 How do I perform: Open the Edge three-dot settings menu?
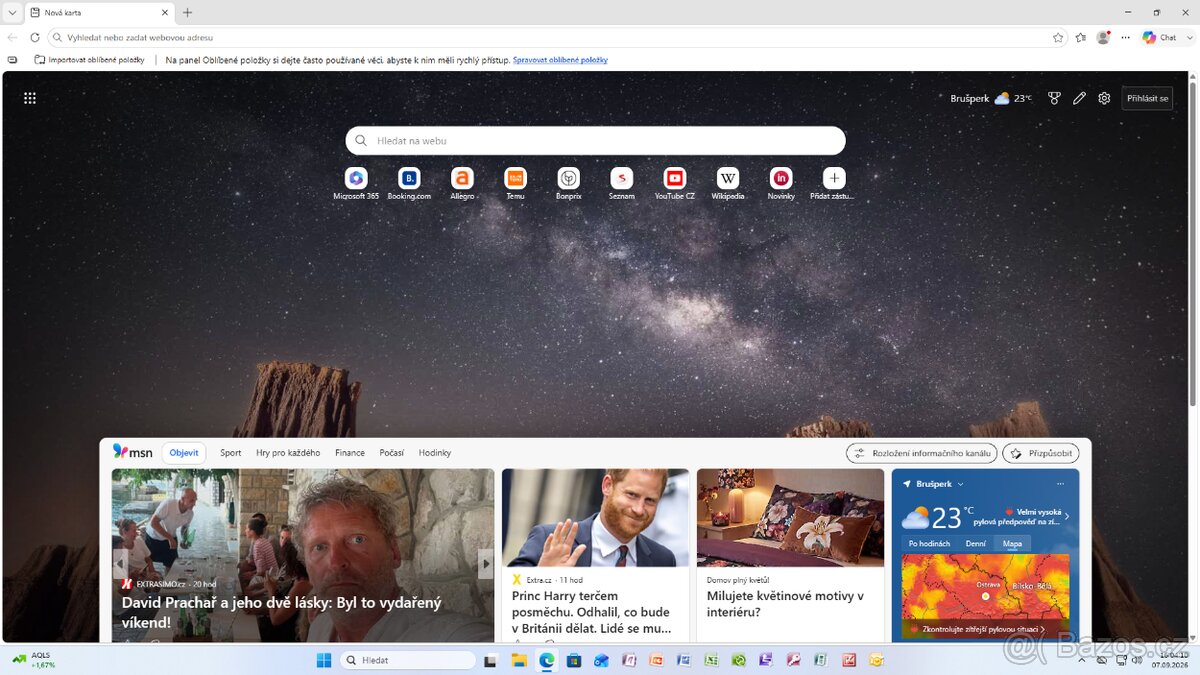click(1126, 37)
